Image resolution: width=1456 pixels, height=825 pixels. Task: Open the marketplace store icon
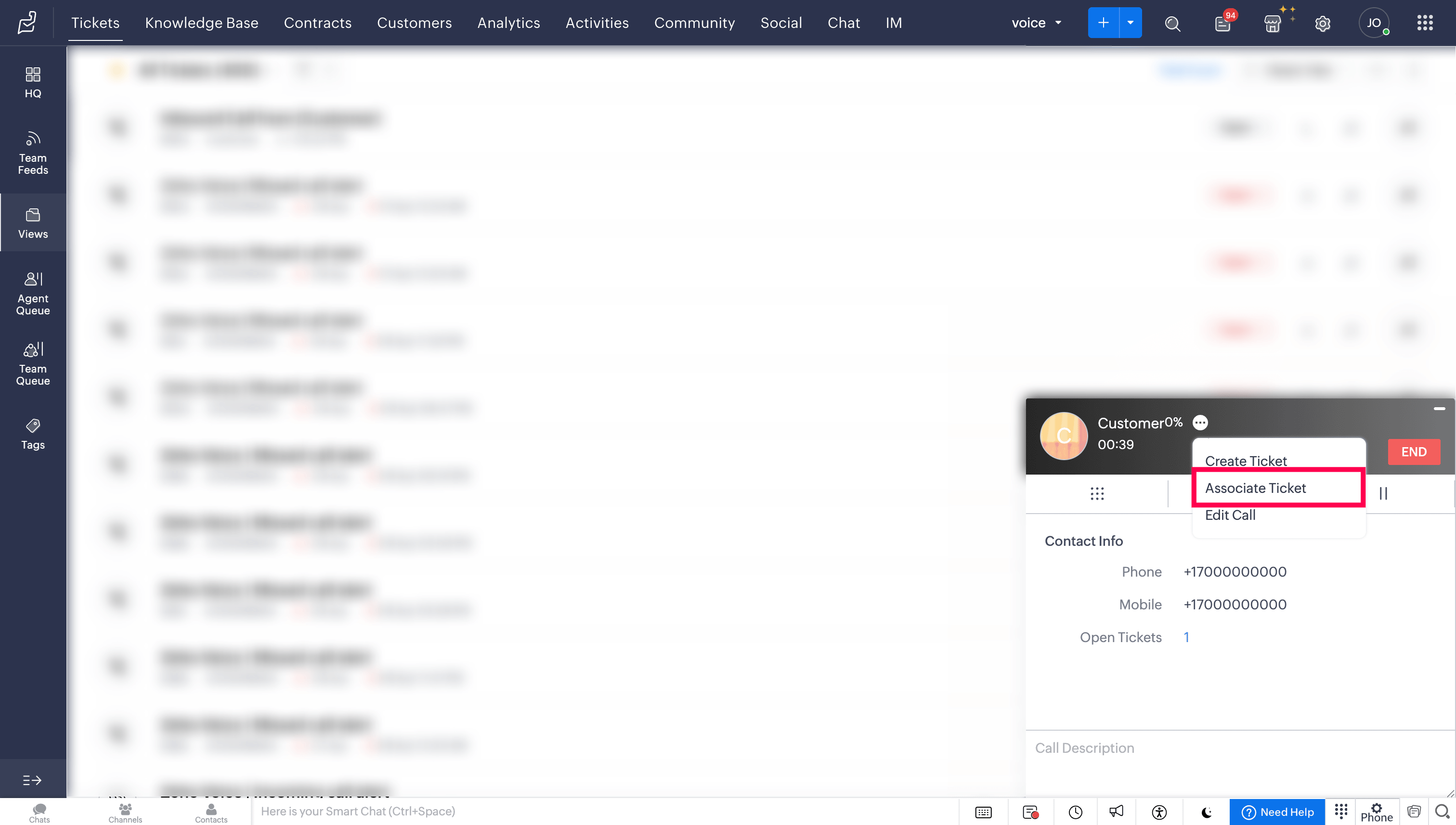coord(1273,23)
